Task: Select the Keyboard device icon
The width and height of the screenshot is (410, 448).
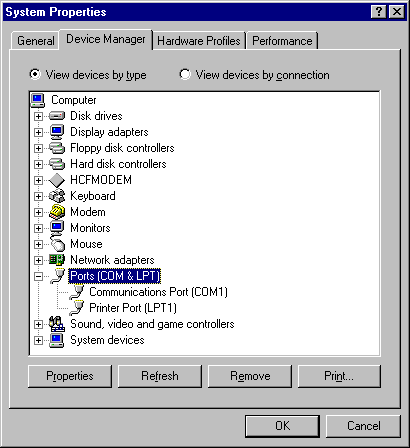Action: 57,196
